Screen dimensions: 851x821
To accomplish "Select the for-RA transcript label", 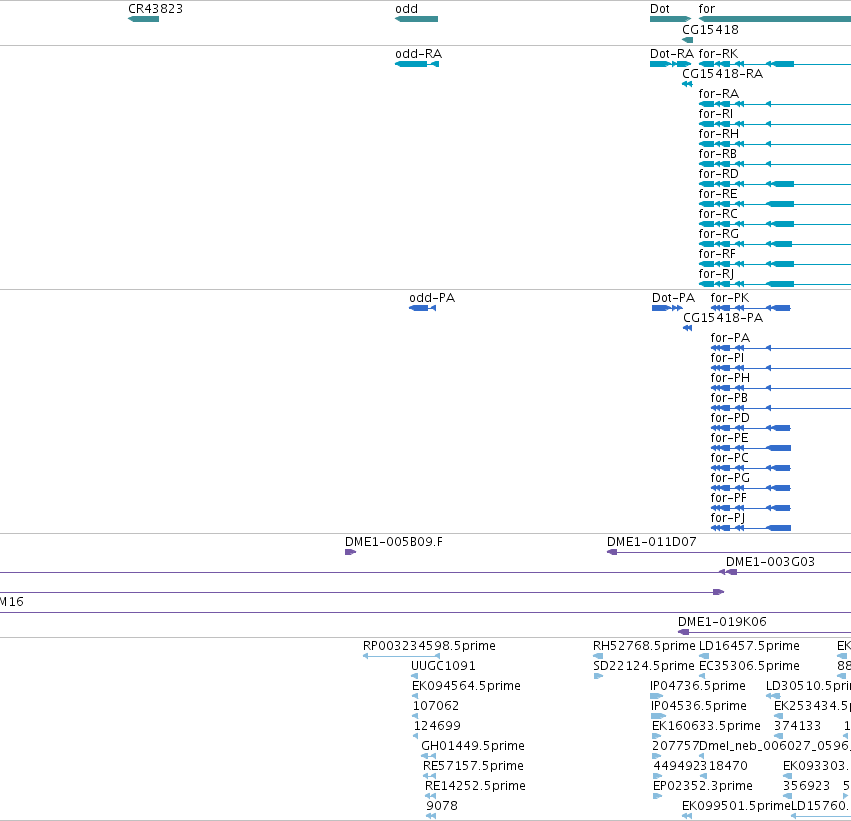I will (719, 94).
